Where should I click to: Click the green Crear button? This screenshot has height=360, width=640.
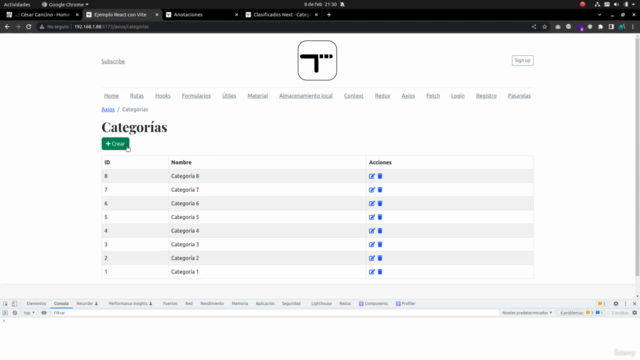pos(116,144)
